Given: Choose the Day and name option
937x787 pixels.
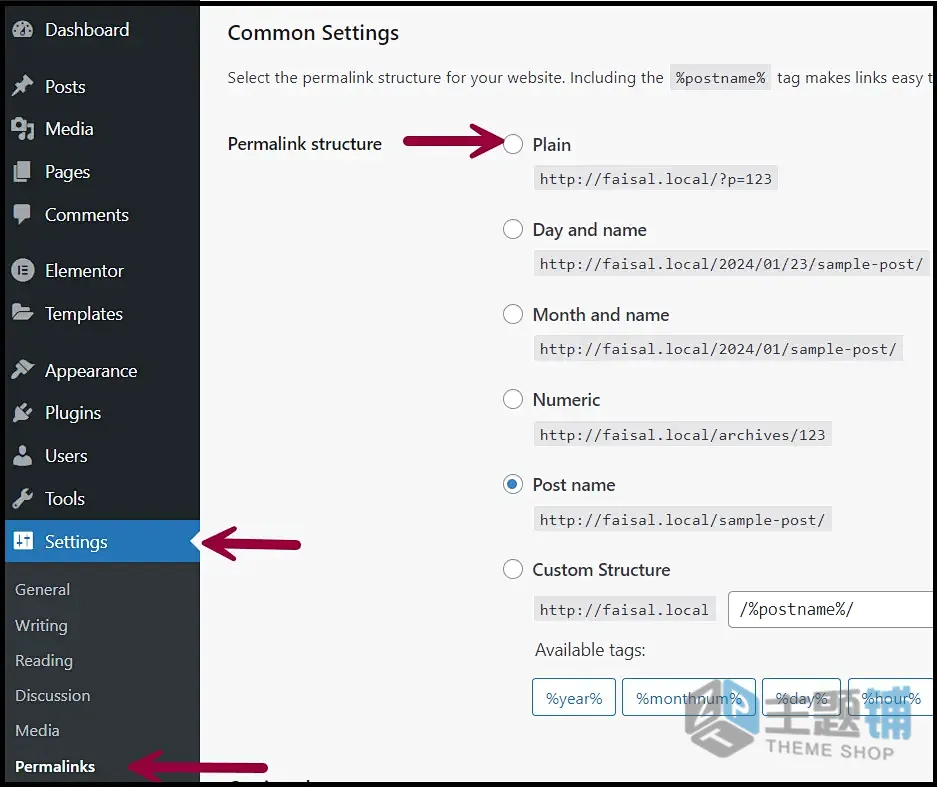Looking at the screenshot, I should tap(513, 229).
